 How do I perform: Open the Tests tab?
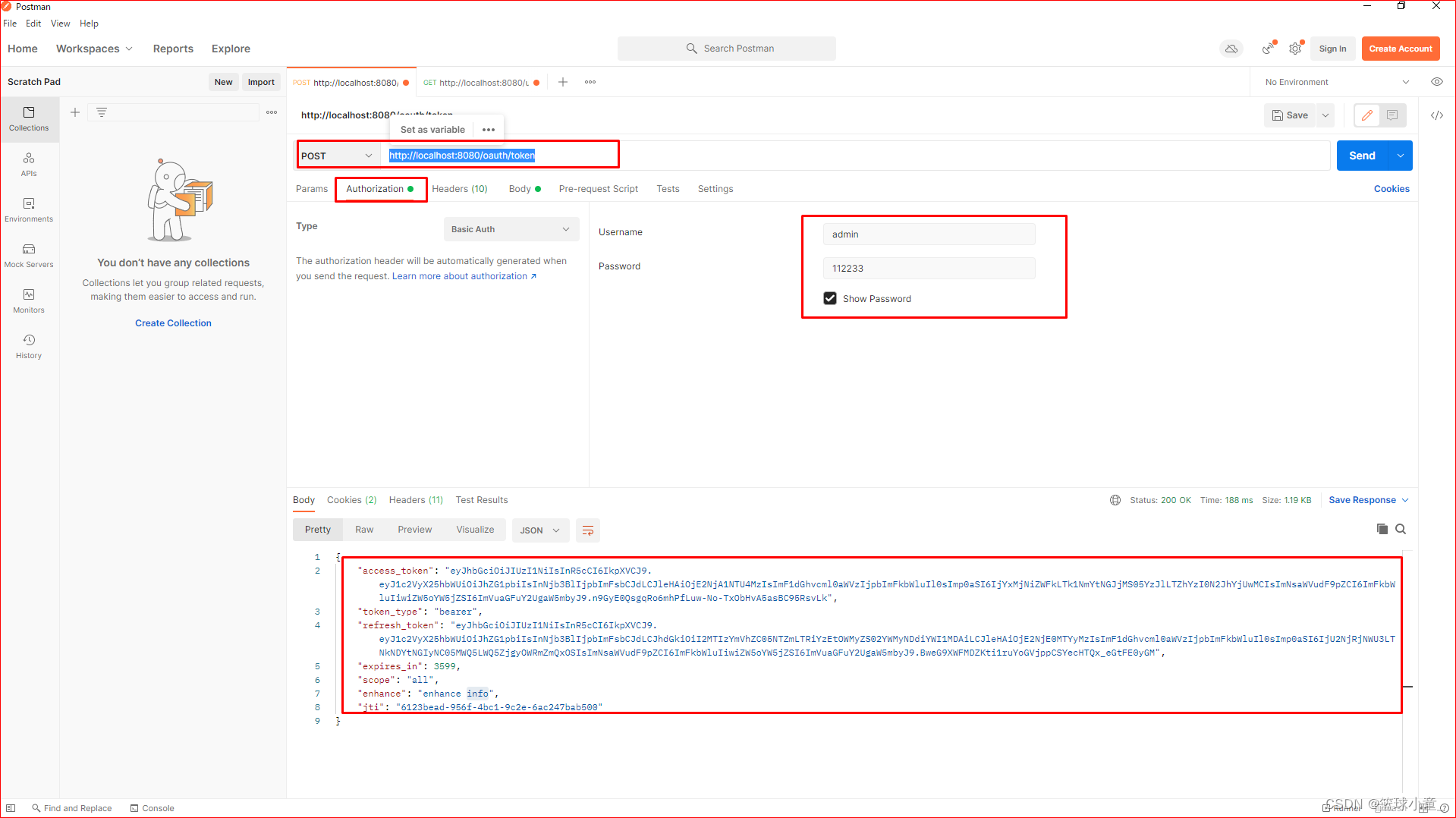click(668, 189)
